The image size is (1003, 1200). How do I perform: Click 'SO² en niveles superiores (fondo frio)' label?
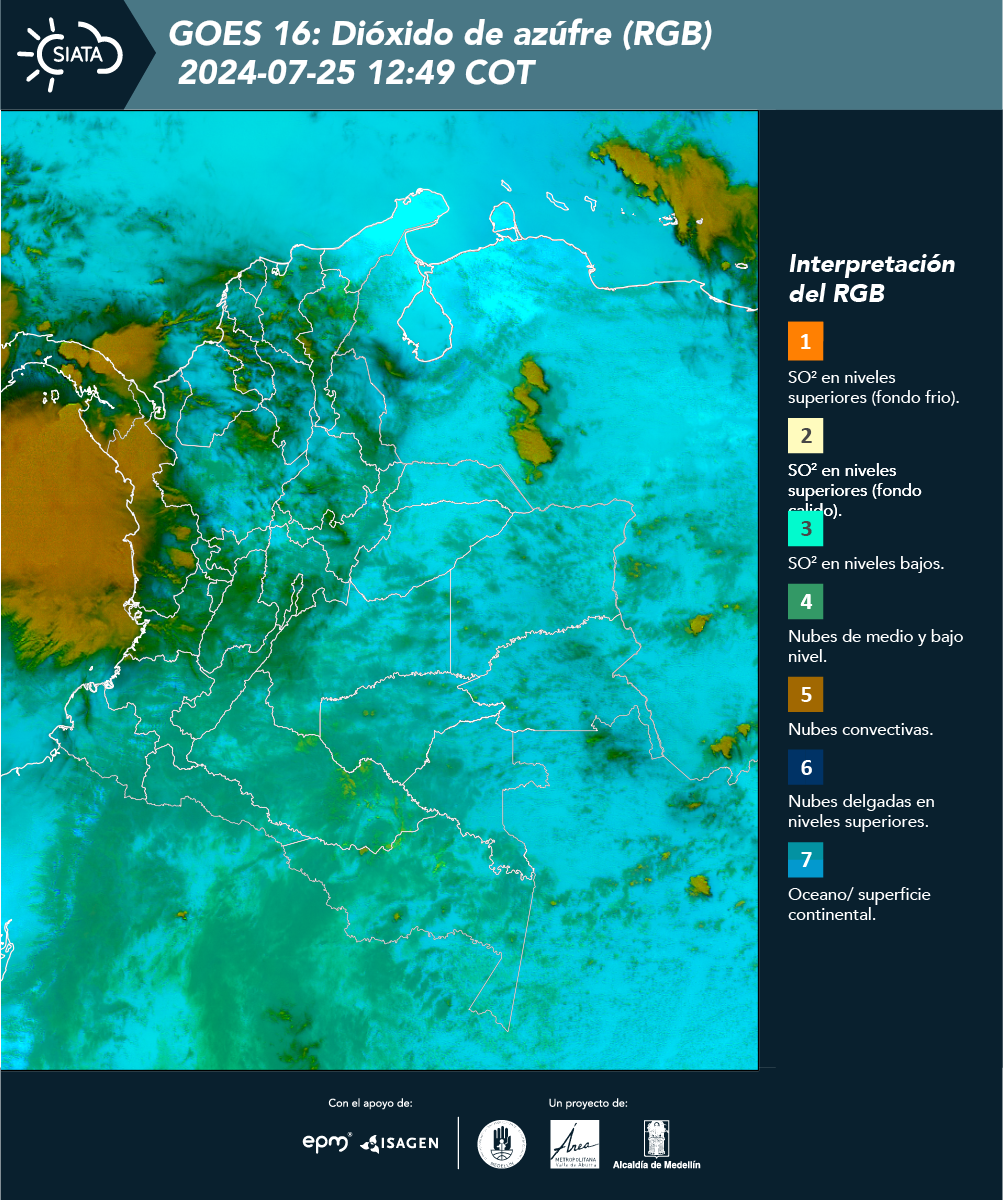[x=874, y=387]
